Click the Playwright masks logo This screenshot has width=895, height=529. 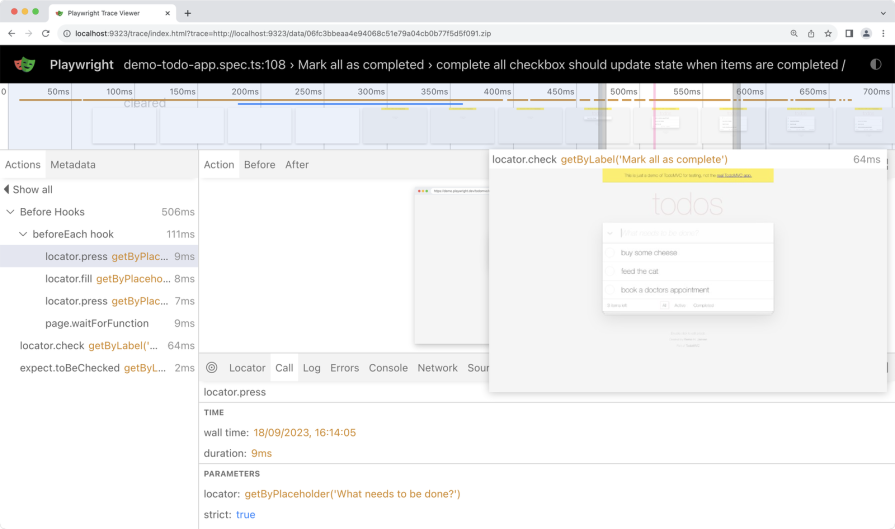tap(25, 64)
